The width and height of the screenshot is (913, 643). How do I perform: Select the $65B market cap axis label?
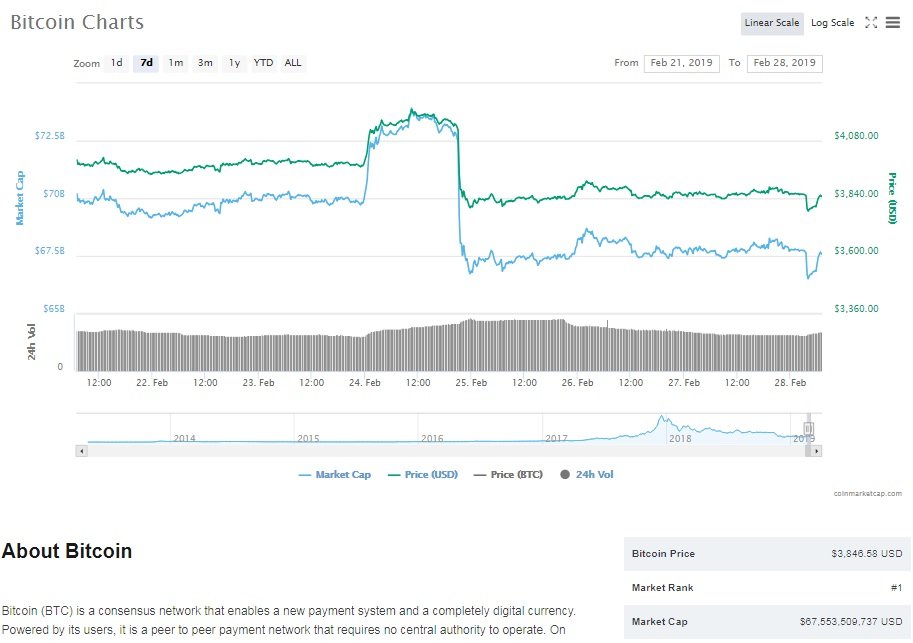pyautogui.click(x=54, y=308)
